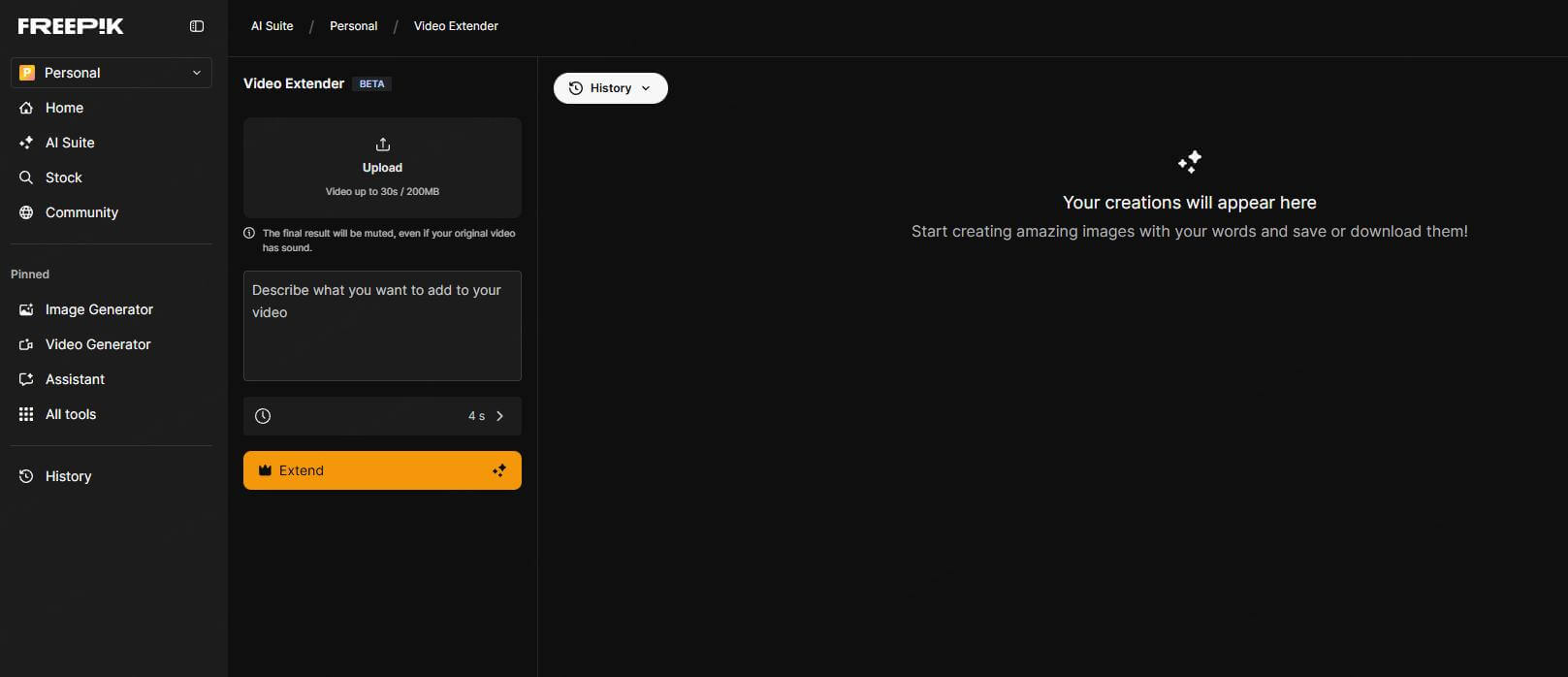
Task: Click the Upload video area
Action: pos(382,167)
